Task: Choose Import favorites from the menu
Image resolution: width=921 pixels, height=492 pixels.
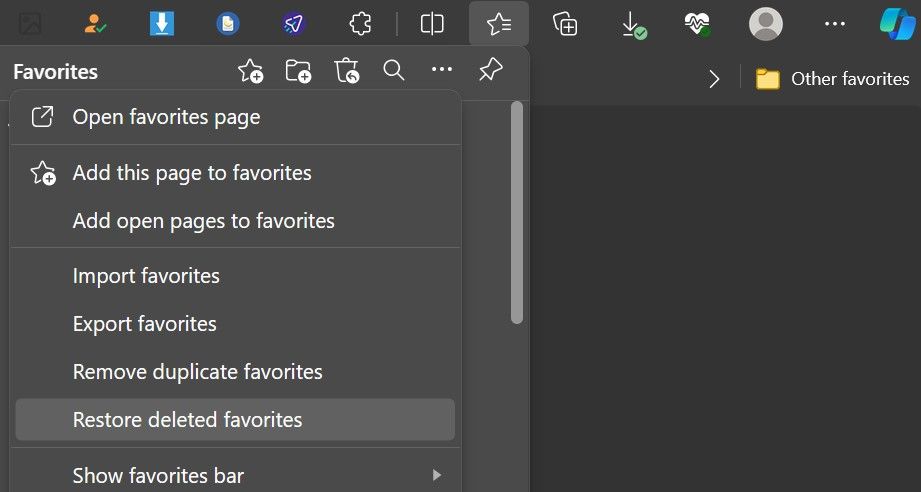Action: (146, 276)
